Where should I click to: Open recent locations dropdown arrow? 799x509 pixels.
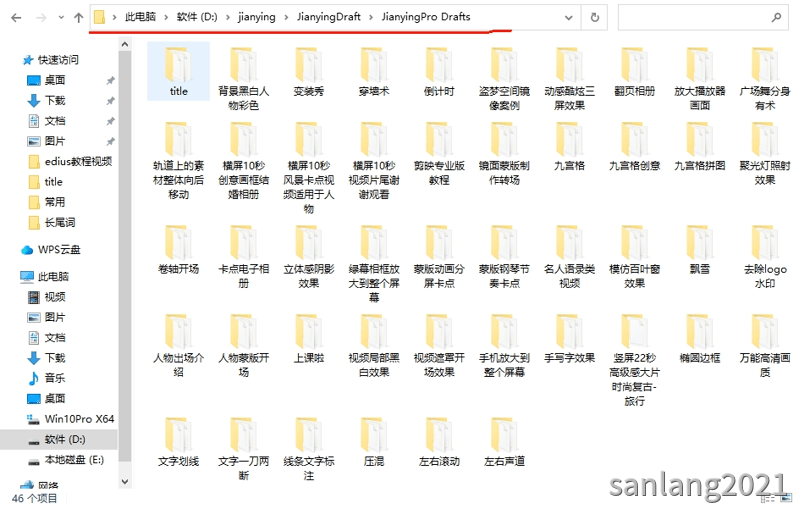[61, 18]
